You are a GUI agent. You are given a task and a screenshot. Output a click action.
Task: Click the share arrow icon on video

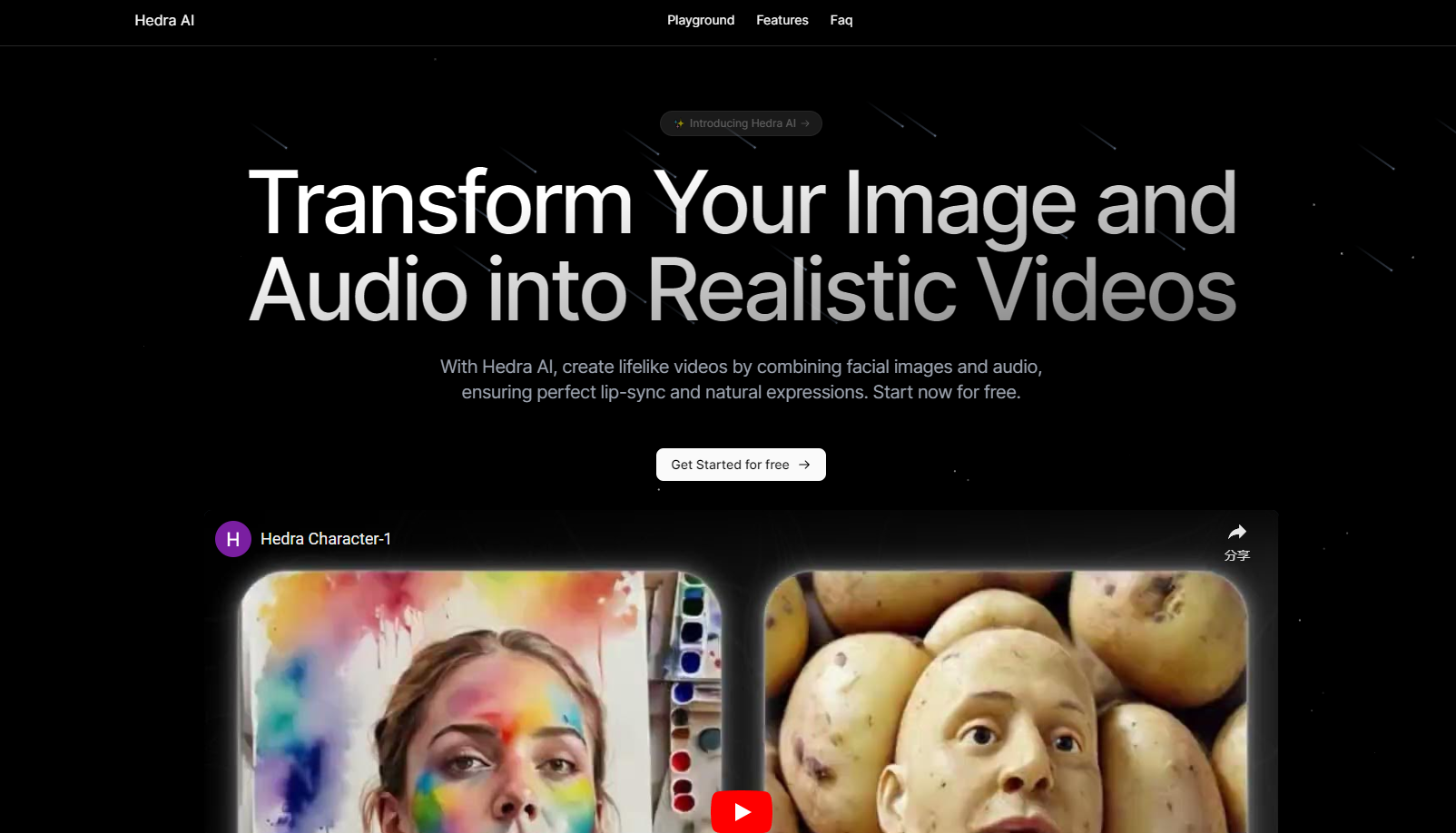[1236, 533]
